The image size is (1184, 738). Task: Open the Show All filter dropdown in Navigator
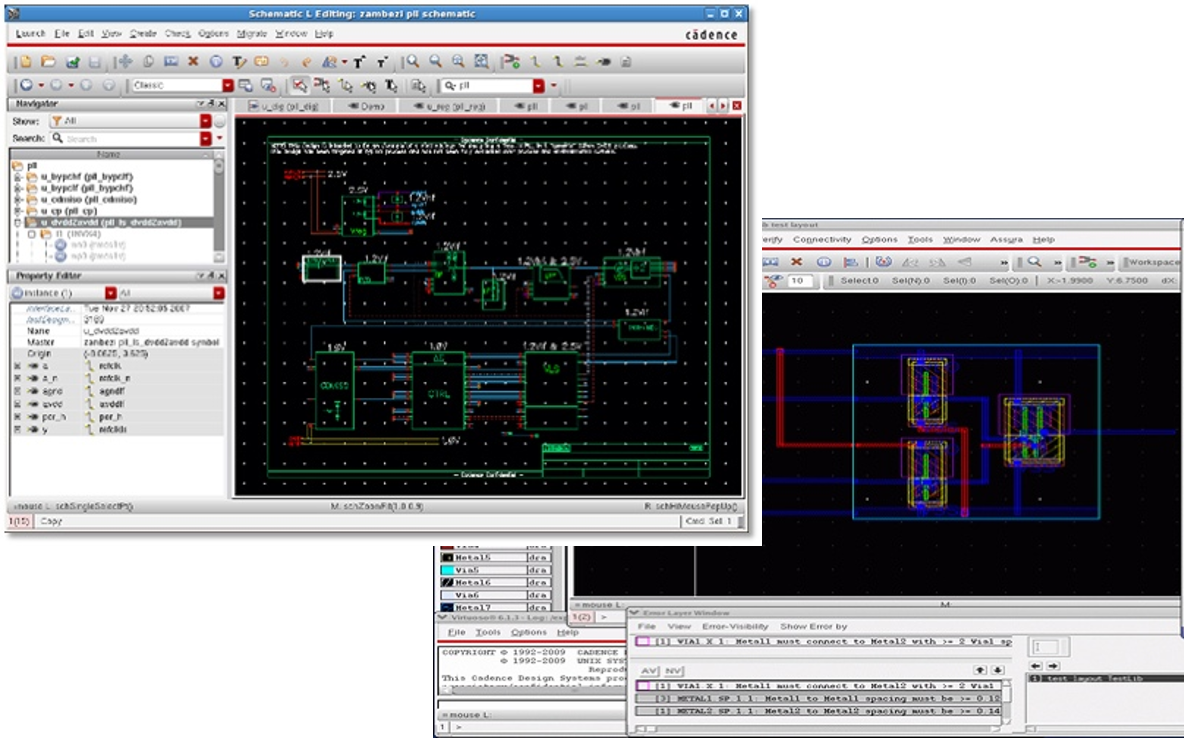click(205, 121)
